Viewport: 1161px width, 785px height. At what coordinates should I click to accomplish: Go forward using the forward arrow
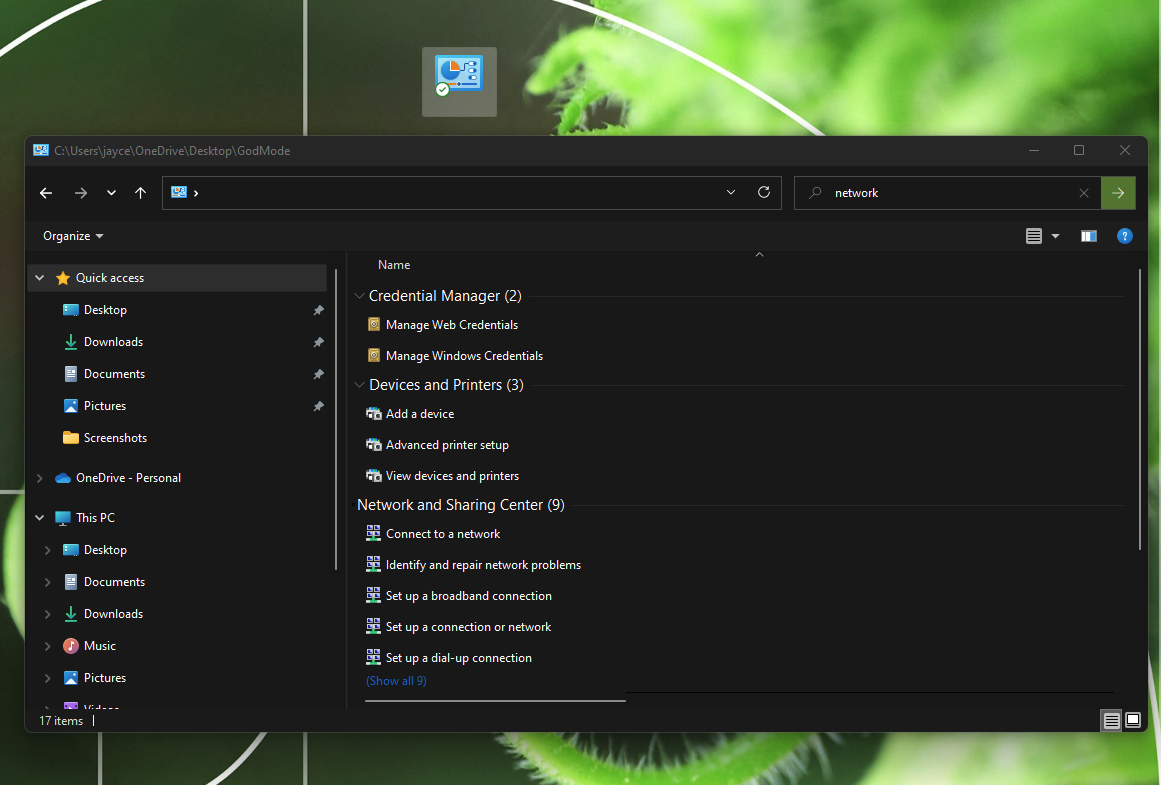(x=81, y=193)
